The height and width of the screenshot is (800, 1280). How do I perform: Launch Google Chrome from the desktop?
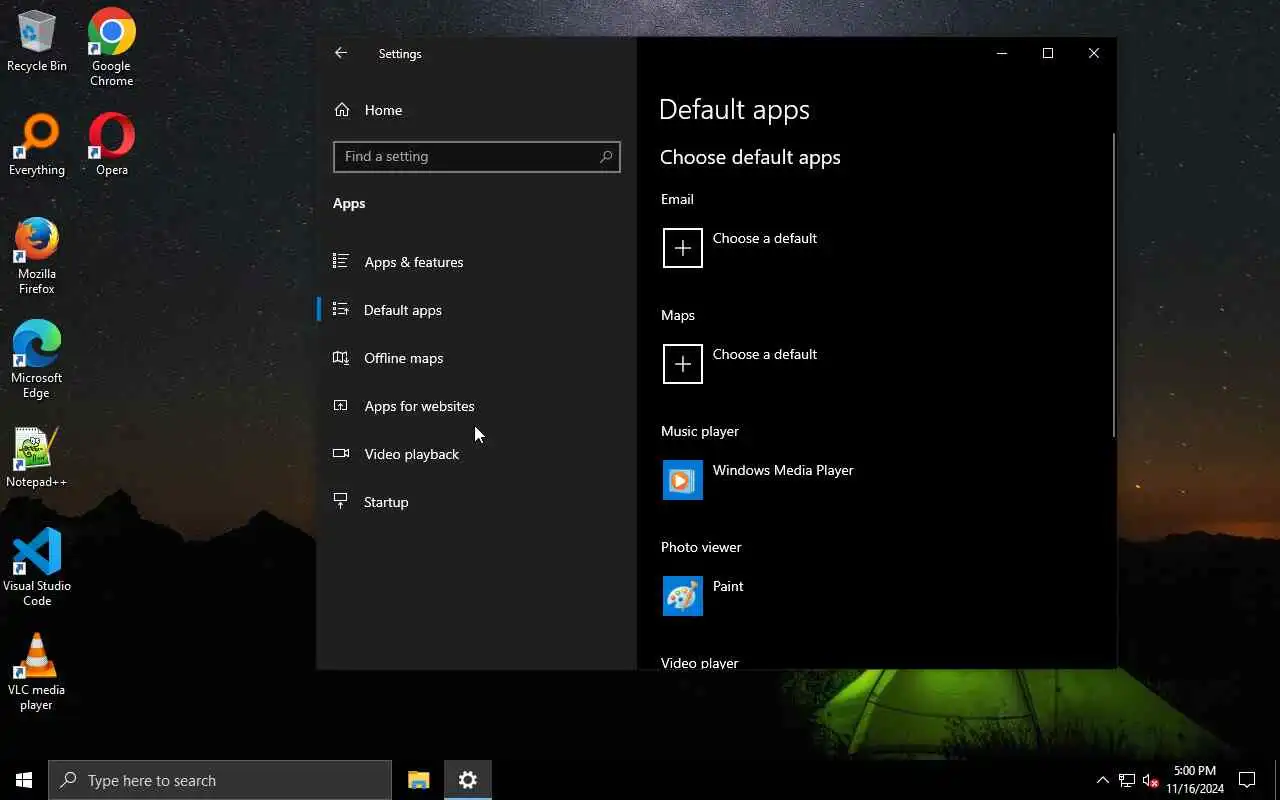111,47
